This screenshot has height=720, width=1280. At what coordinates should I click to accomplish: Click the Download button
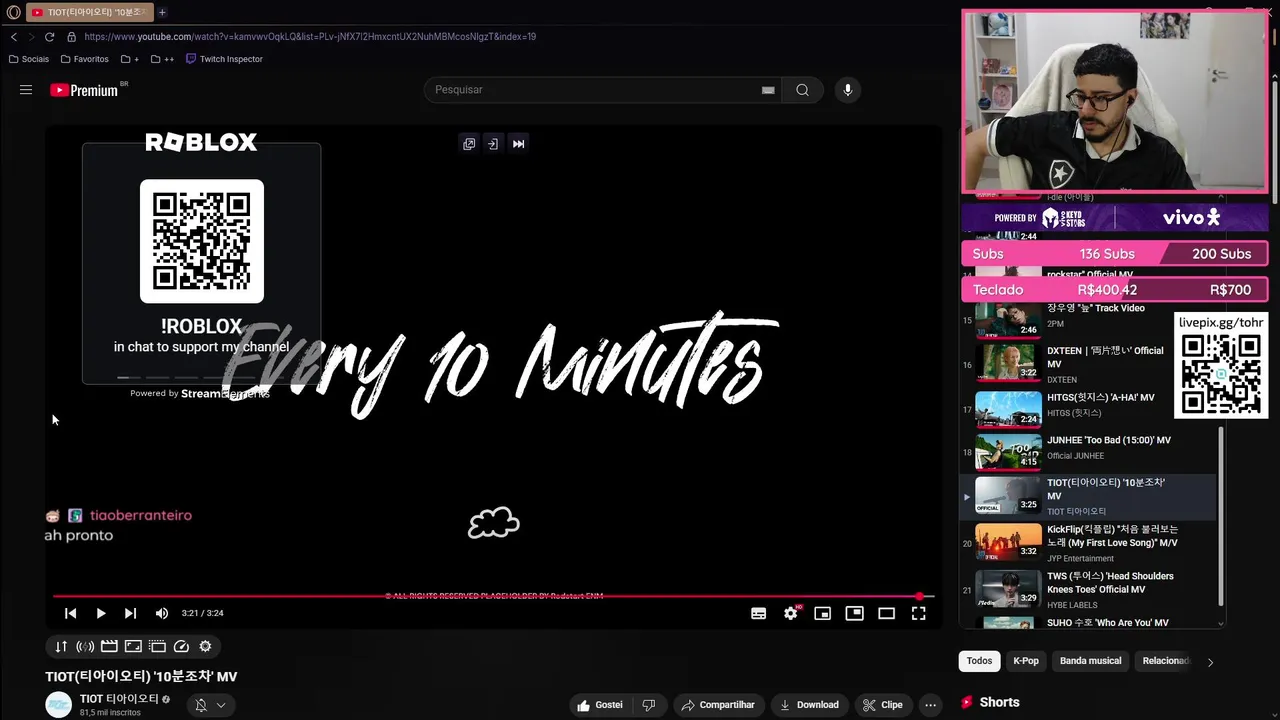coord(809,705)
